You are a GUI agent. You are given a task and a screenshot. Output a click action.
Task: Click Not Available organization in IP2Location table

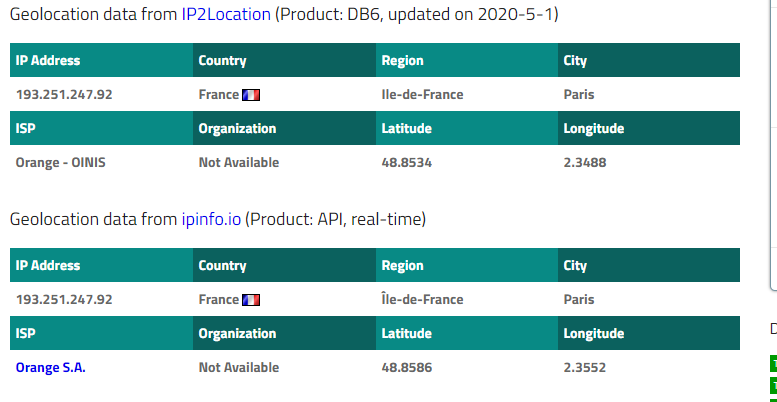[239, 162]
